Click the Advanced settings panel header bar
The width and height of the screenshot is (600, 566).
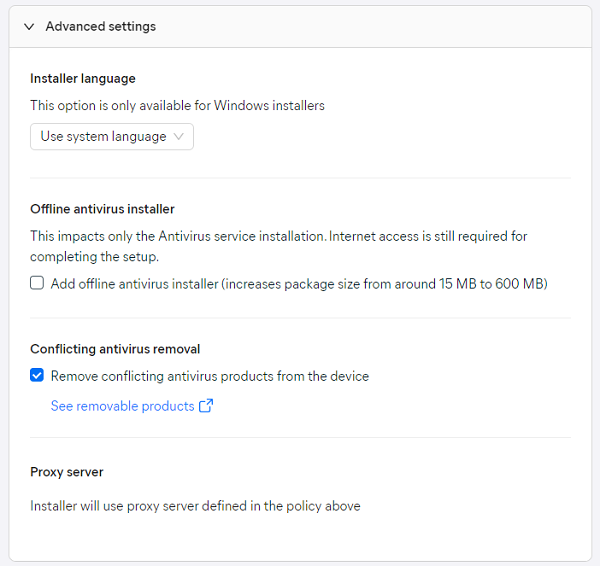point(300,27)
